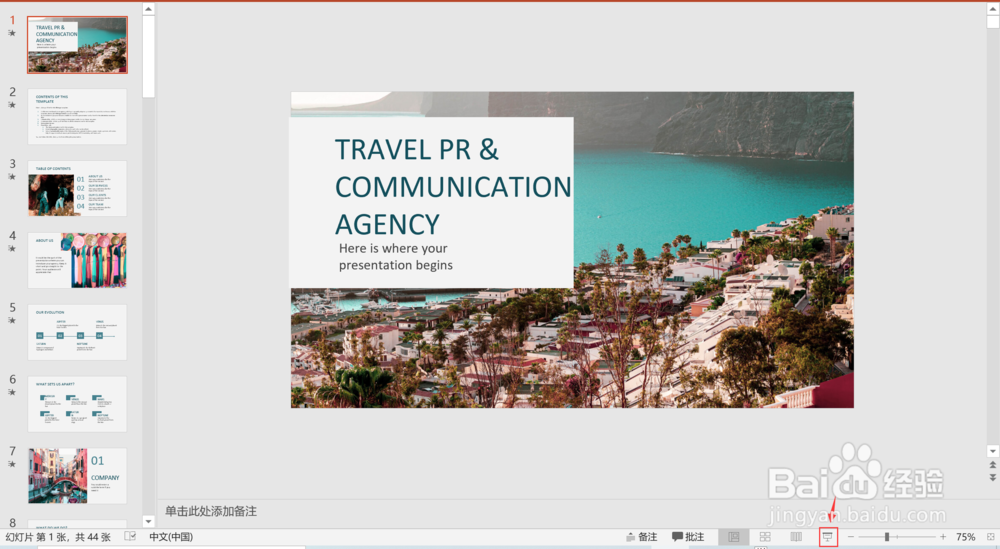The width and height of the screenshot is (1000, 549).
Task: Select slide 3 Table of Contents thumbnail
Action: pyautogui.click(x=77, y=188)
